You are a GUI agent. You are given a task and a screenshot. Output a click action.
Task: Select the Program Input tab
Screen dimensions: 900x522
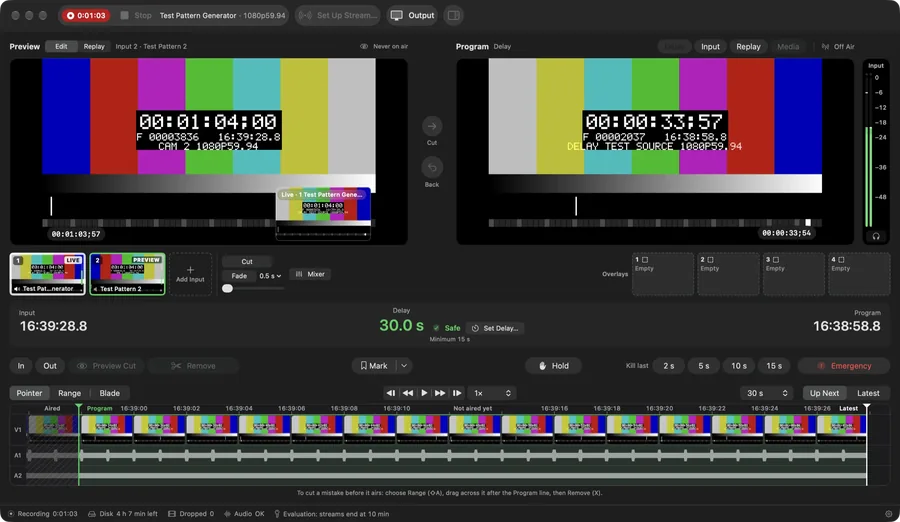(x=710, y=47)
